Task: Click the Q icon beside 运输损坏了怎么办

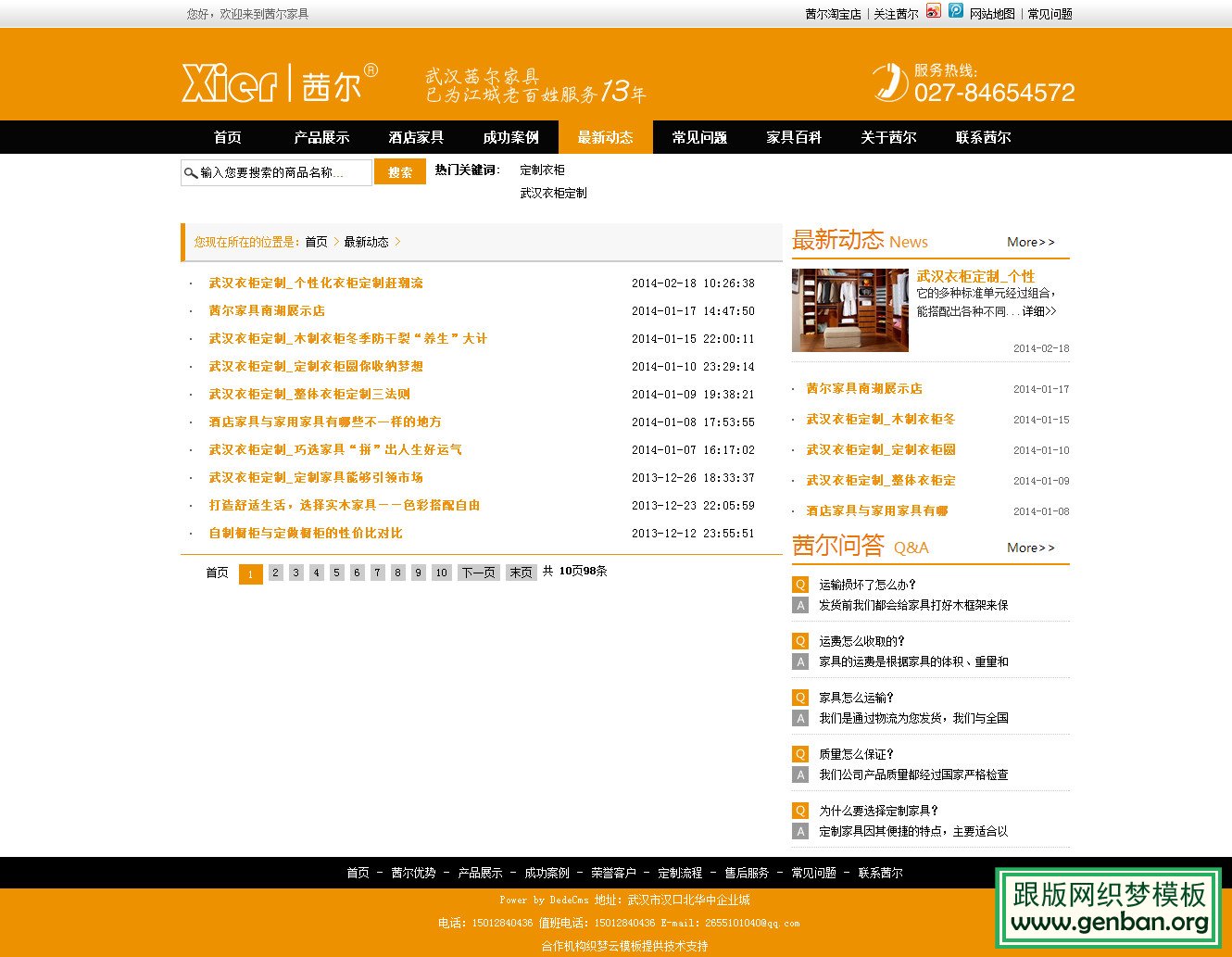Action: pyautogui.click(x=800, y=586)
